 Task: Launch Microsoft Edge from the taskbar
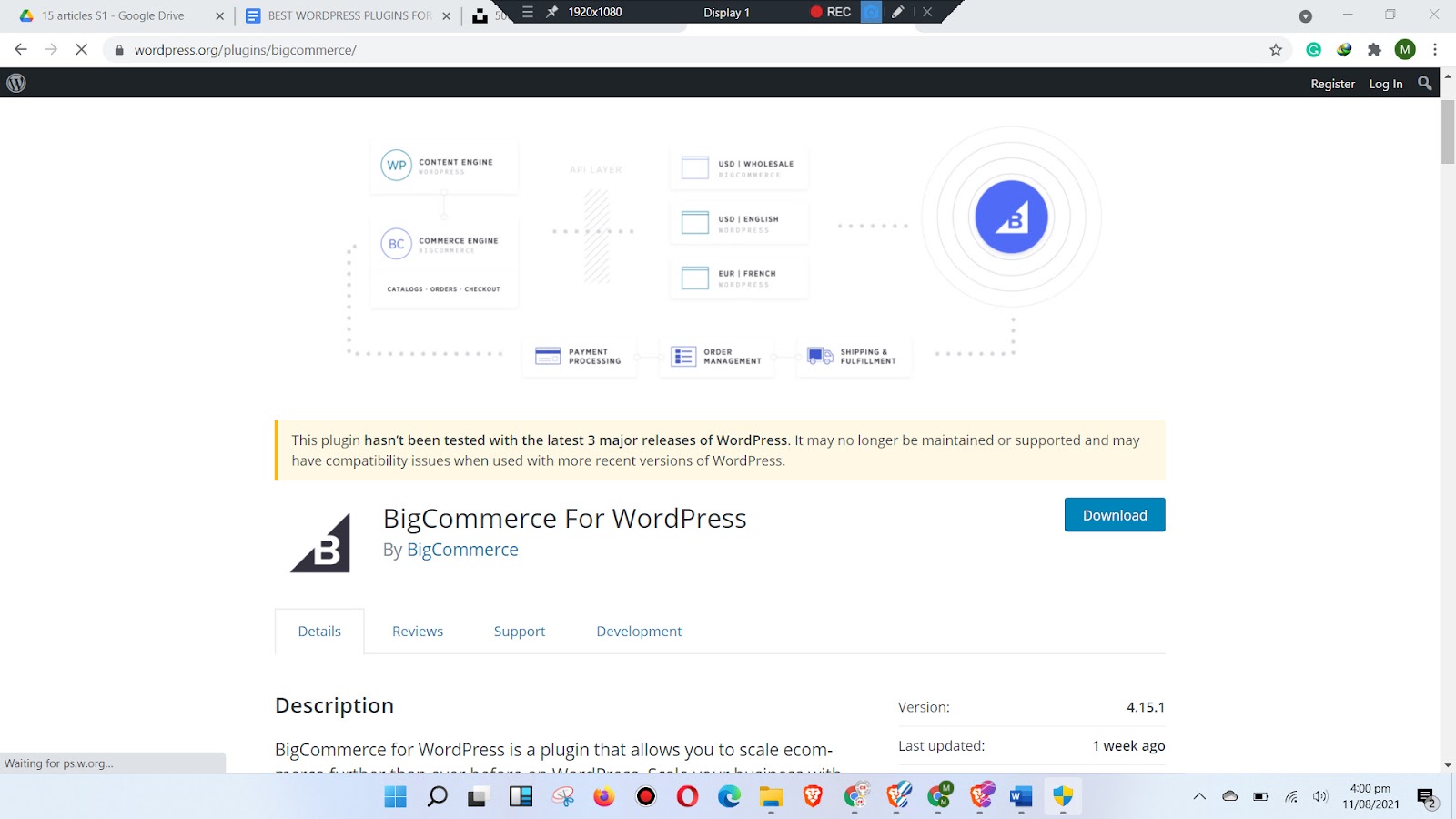(729, 797)
